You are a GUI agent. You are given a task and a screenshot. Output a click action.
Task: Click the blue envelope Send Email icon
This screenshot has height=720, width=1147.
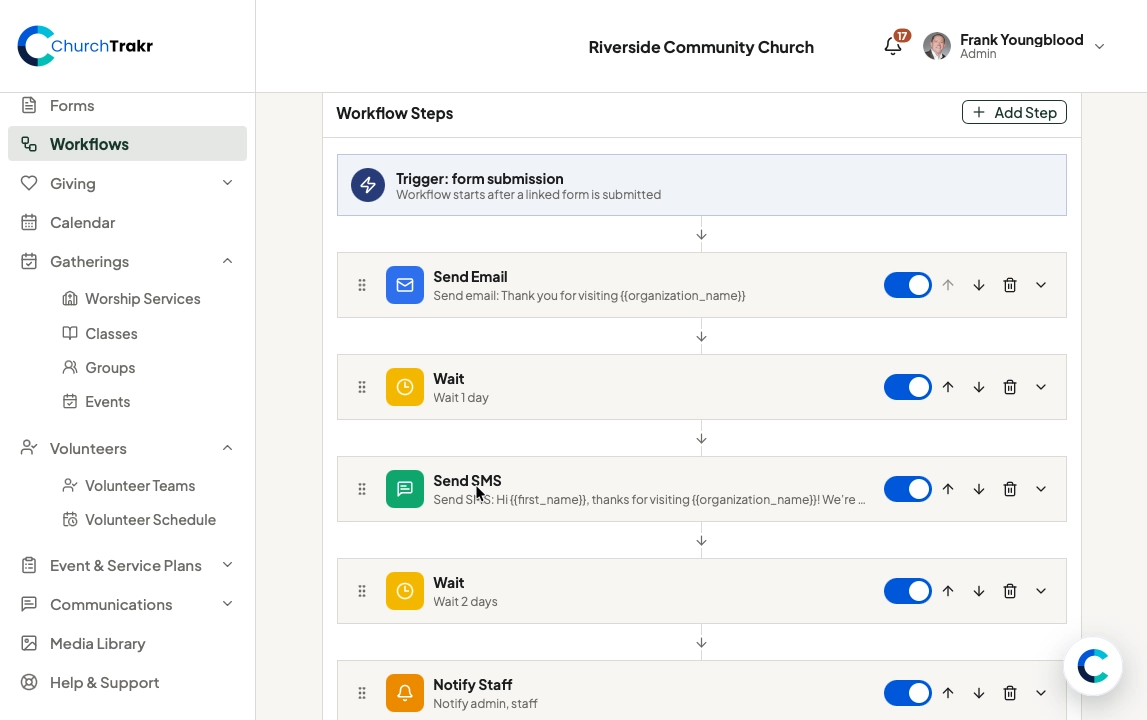(x=405, y=285)
